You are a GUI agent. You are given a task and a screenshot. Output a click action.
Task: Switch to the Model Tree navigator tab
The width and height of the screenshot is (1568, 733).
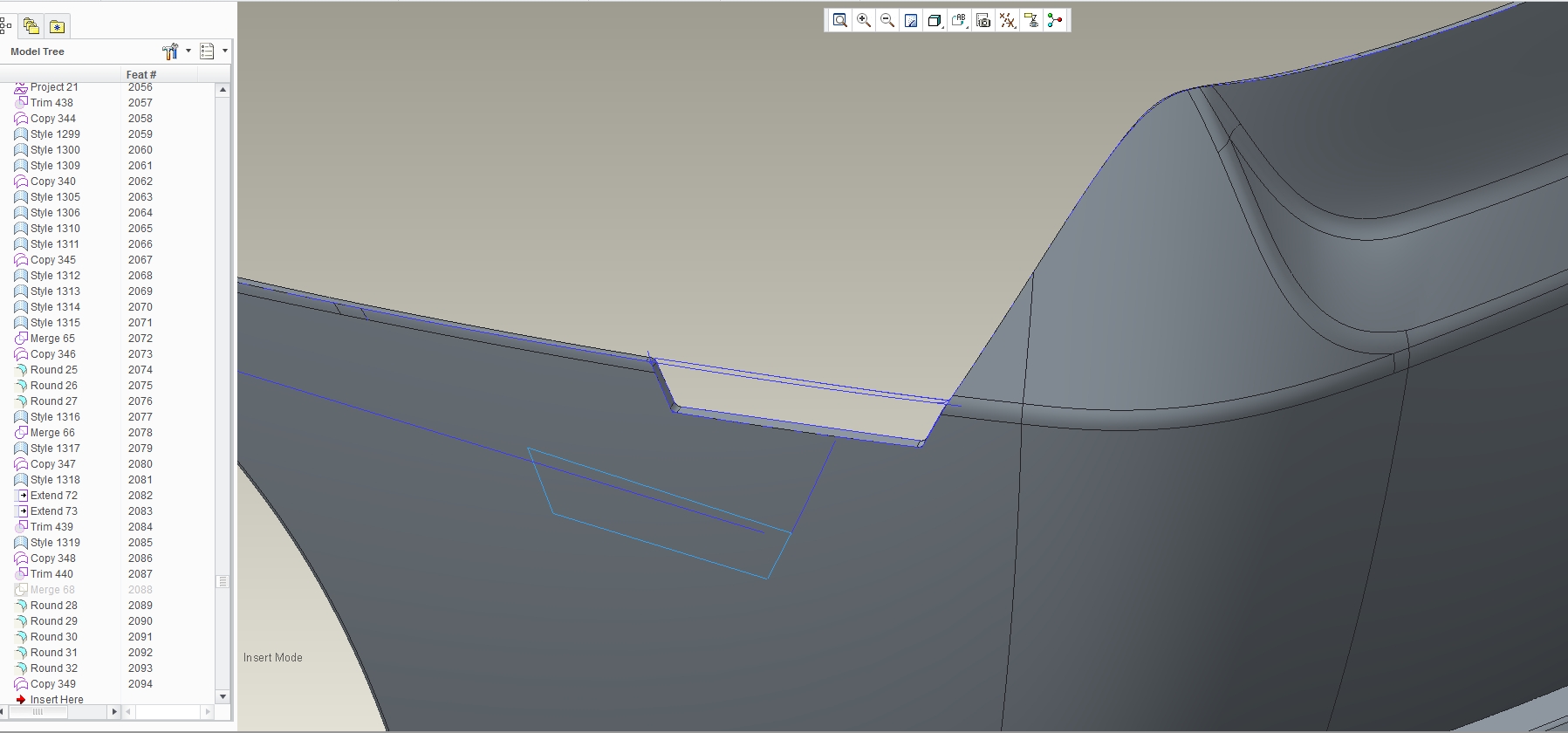(x=7, y=26)
